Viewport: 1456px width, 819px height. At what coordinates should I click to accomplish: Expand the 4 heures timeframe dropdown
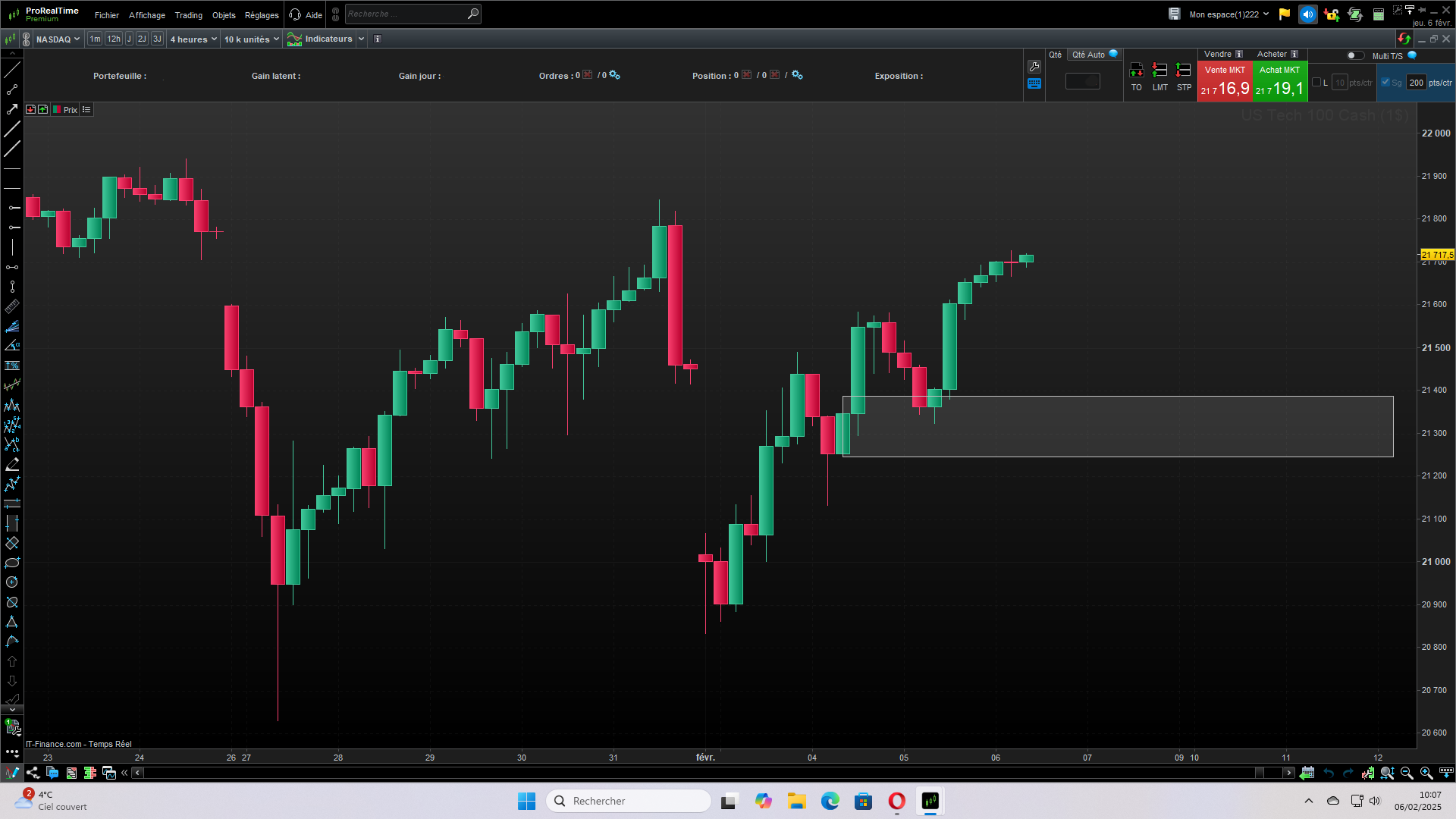point(193,39)
